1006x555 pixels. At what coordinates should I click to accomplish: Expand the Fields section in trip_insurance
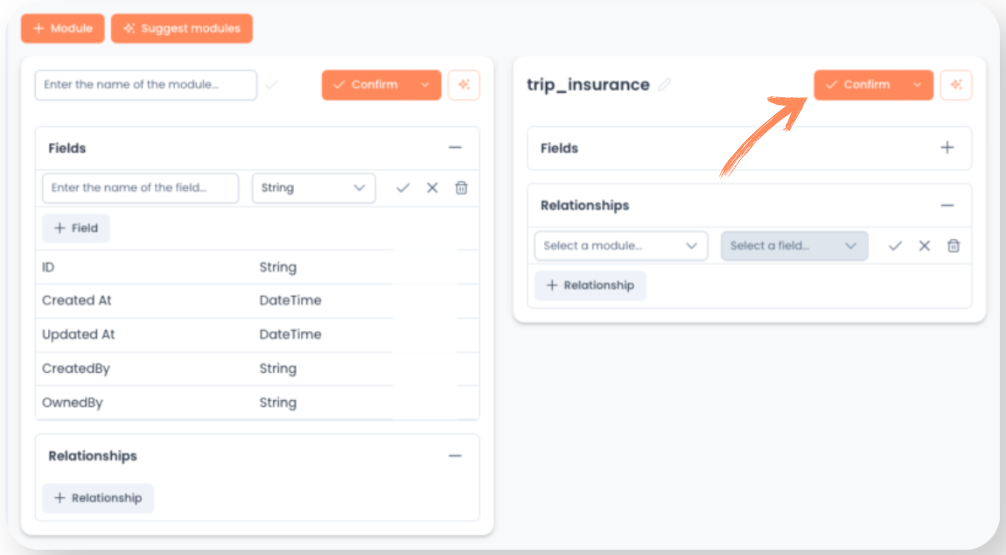947,148
